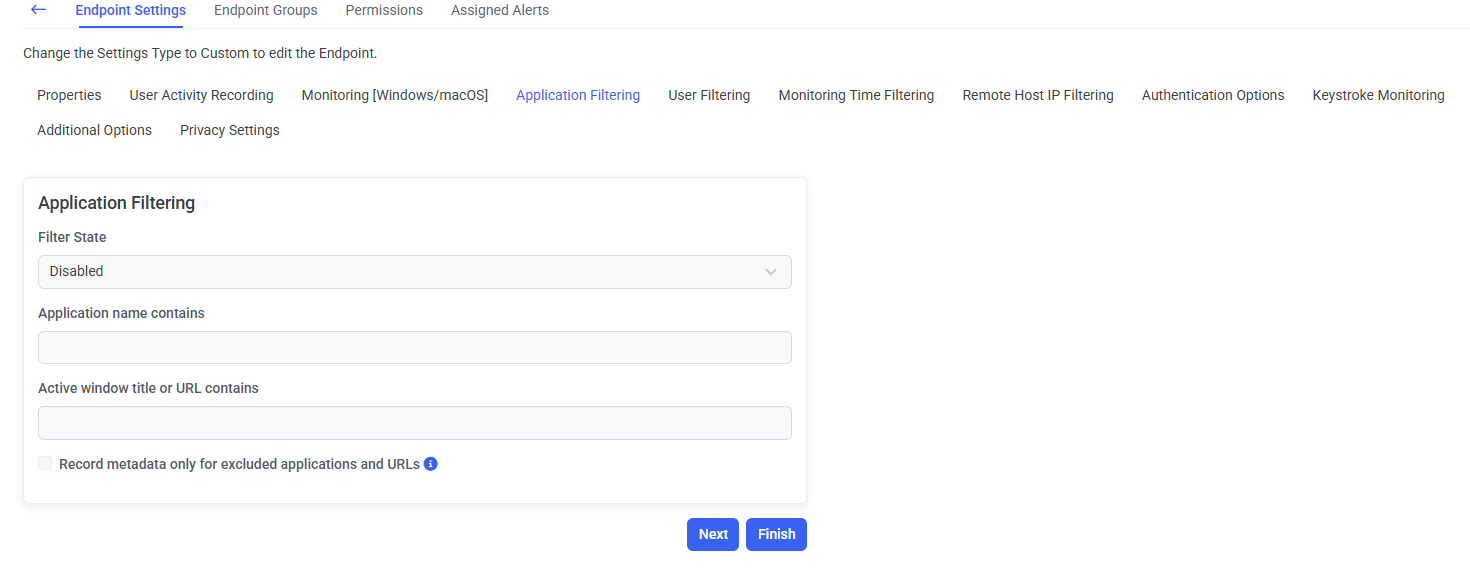Select the Application Filtering sub-tab
This screenshot has width=1470, height=570.
[x=578, y=95]
